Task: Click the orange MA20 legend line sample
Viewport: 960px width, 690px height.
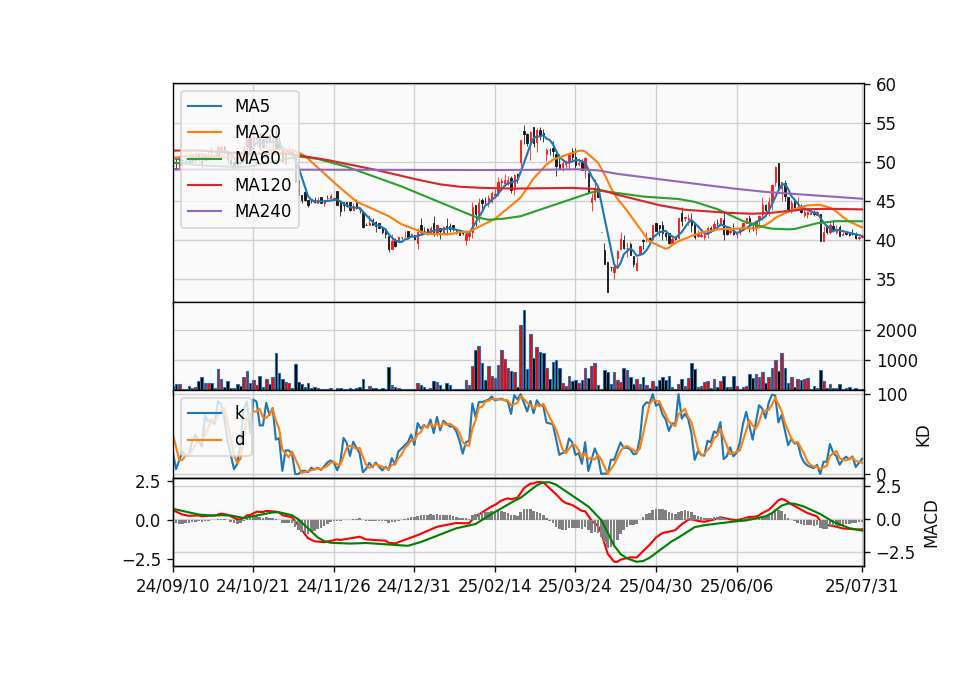Action: pos(204,132)
